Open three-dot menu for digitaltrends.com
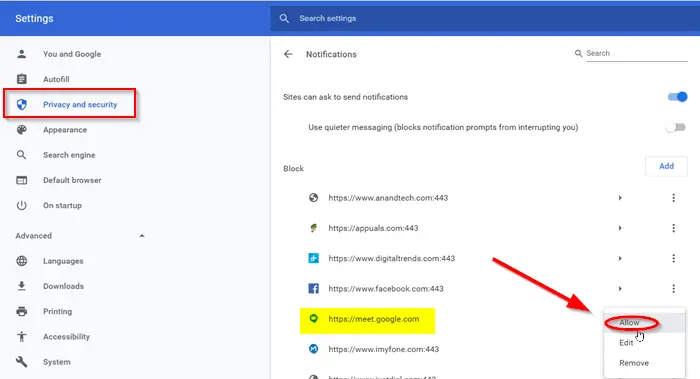Viewport: 700px width, 379px height. point(673,258)
